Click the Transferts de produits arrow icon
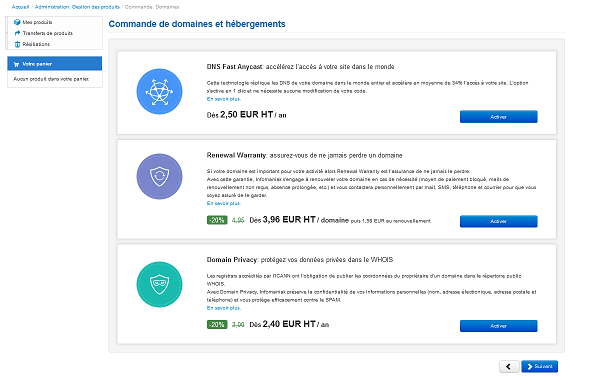The image size is (591, 387). pyautogui.click(x=17, y=33)
